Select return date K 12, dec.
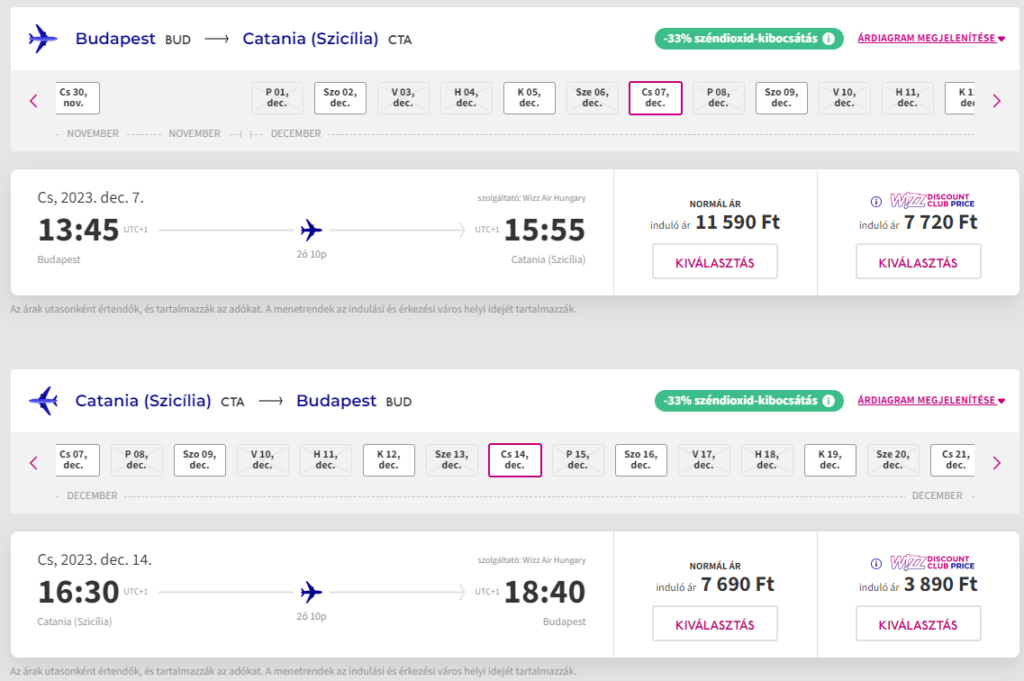Screen dimensions: 1024x681 pyautogui.click(x=389, y=460)
